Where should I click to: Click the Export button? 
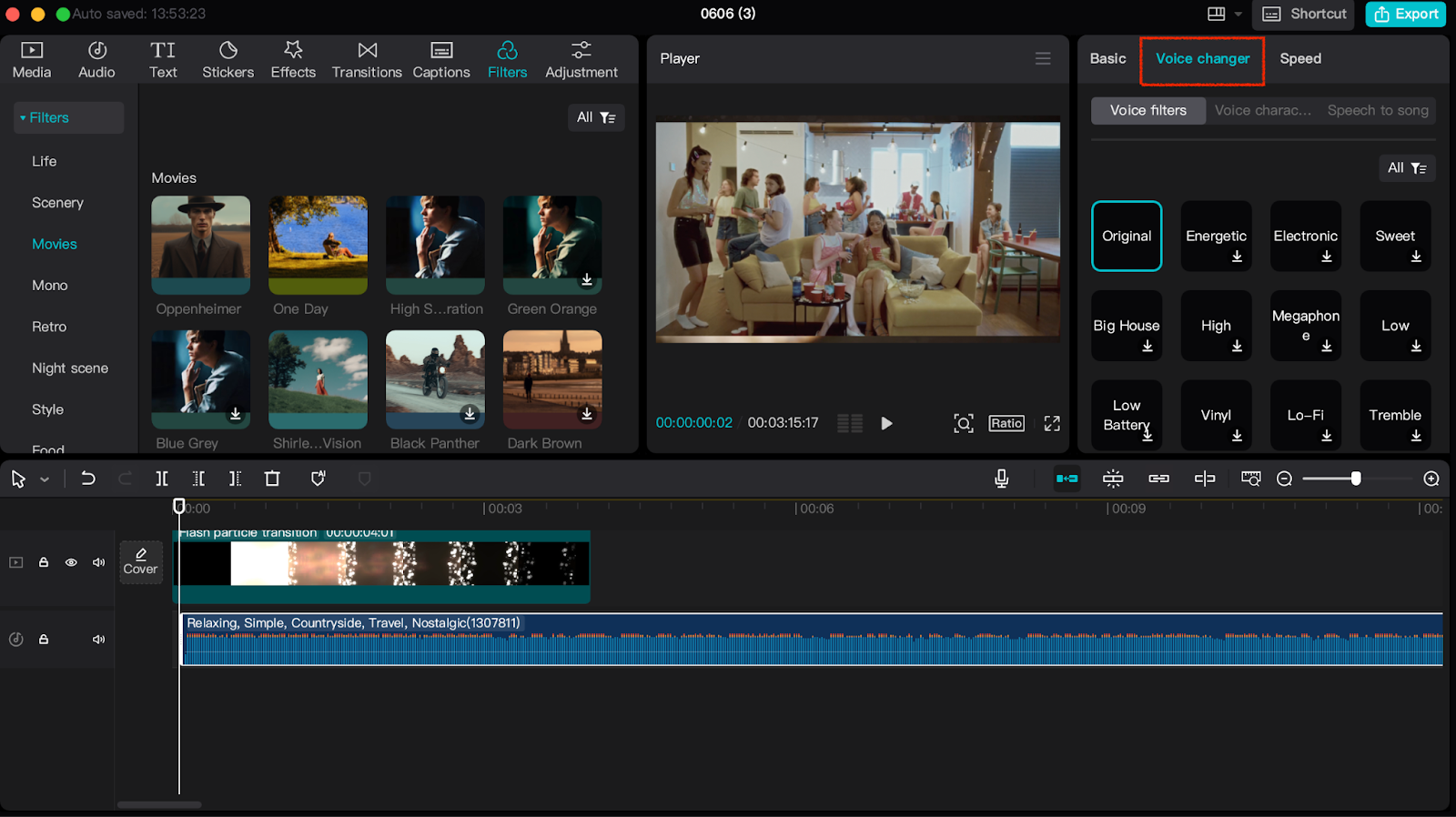pos(1406,14)
